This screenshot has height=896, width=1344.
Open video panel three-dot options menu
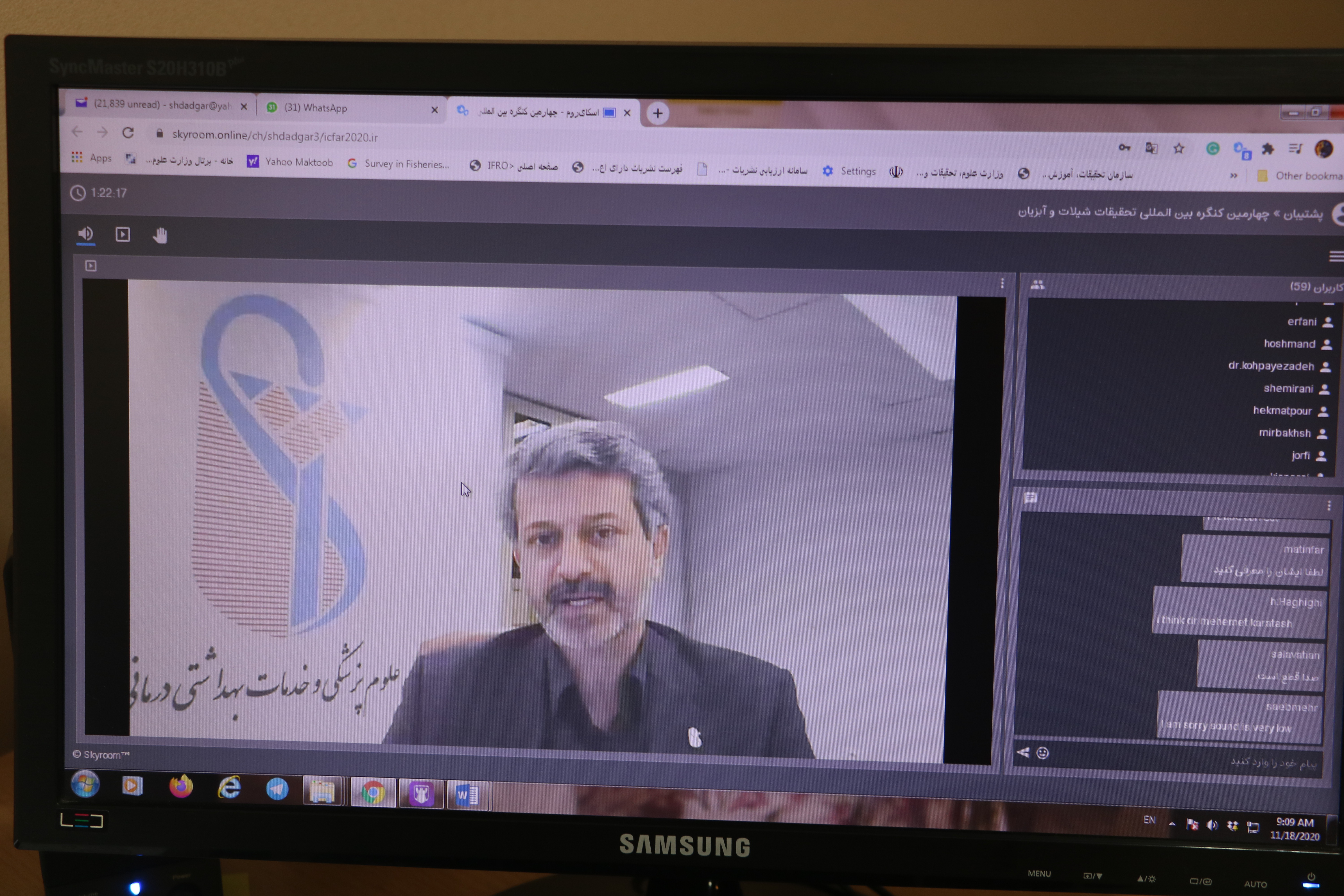coord(1002,283)
